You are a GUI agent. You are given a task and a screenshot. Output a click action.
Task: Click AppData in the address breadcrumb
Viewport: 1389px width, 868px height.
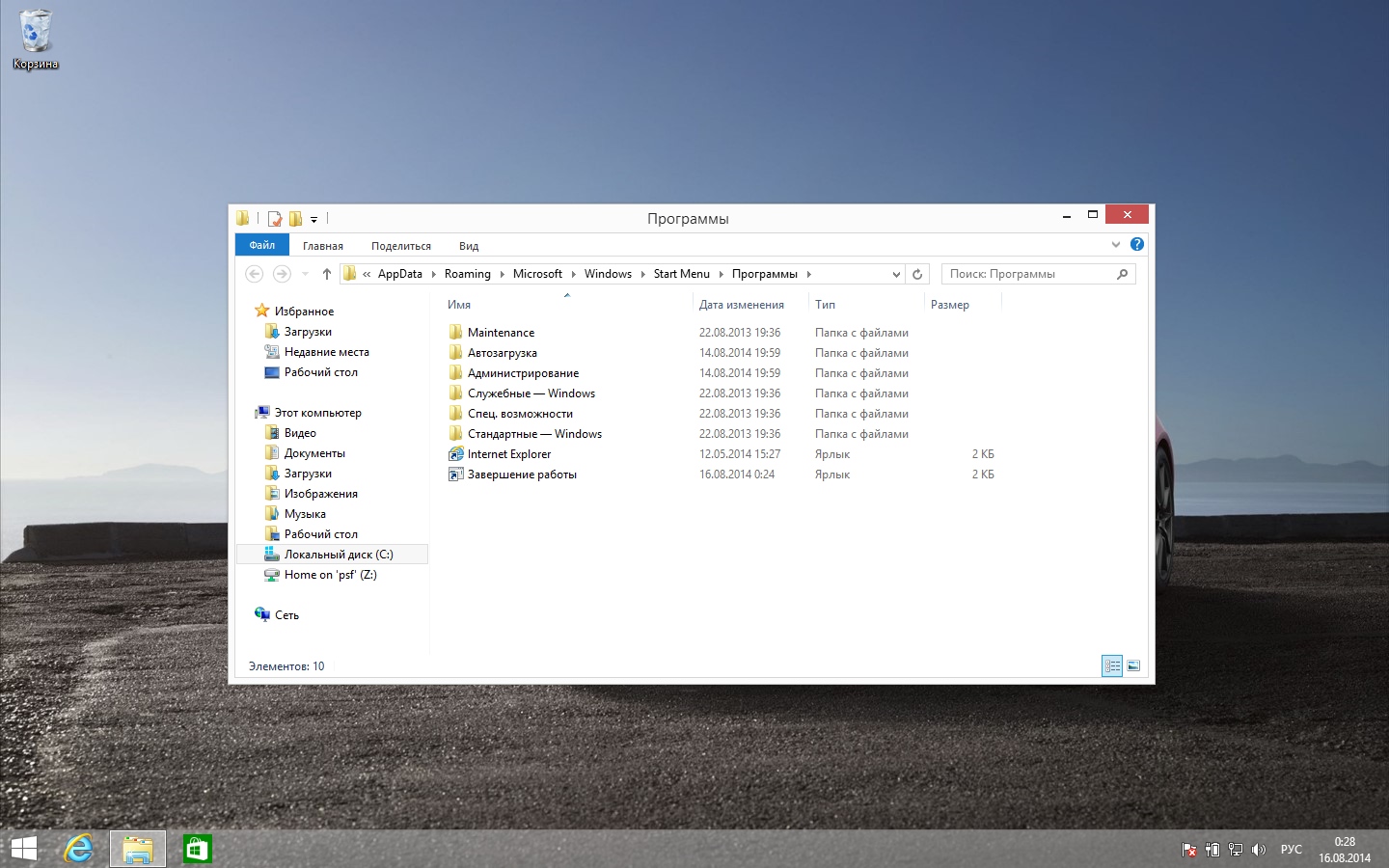[x=400, y=274]
